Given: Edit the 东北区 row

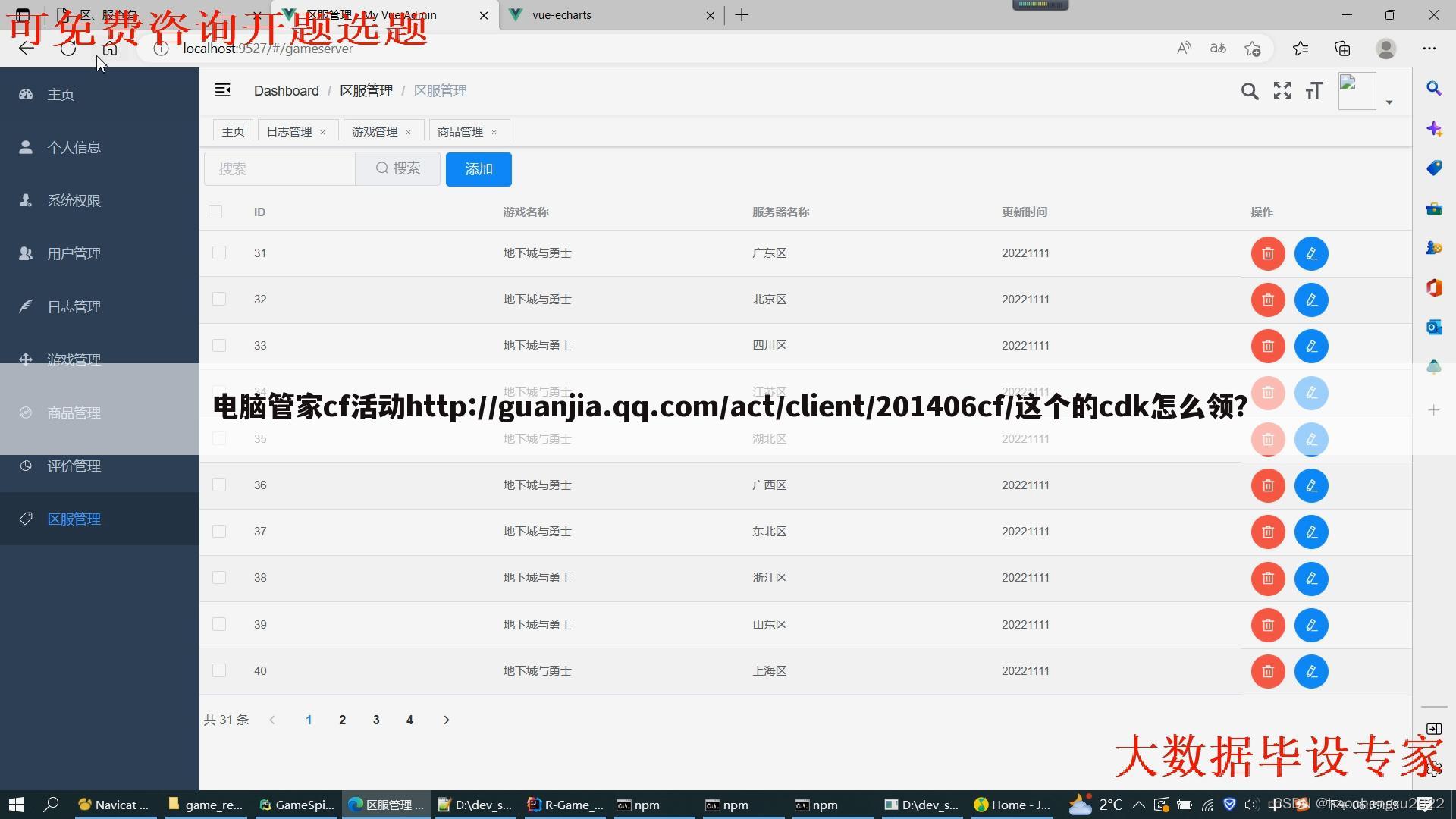Looking at the screenshot, I should click(x=1311, y=532).
